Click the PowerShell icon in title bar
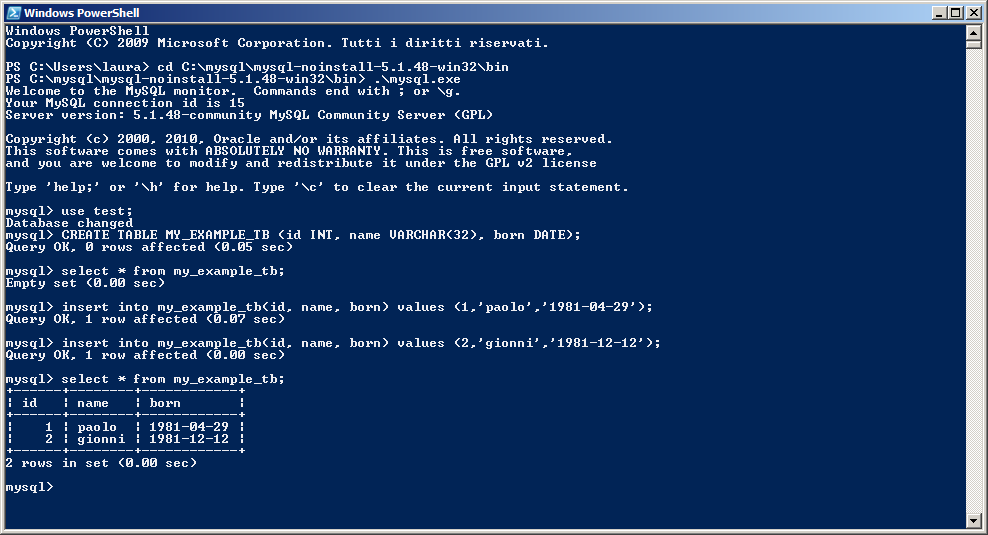This screenshot has width=988, height=535. 13,13
